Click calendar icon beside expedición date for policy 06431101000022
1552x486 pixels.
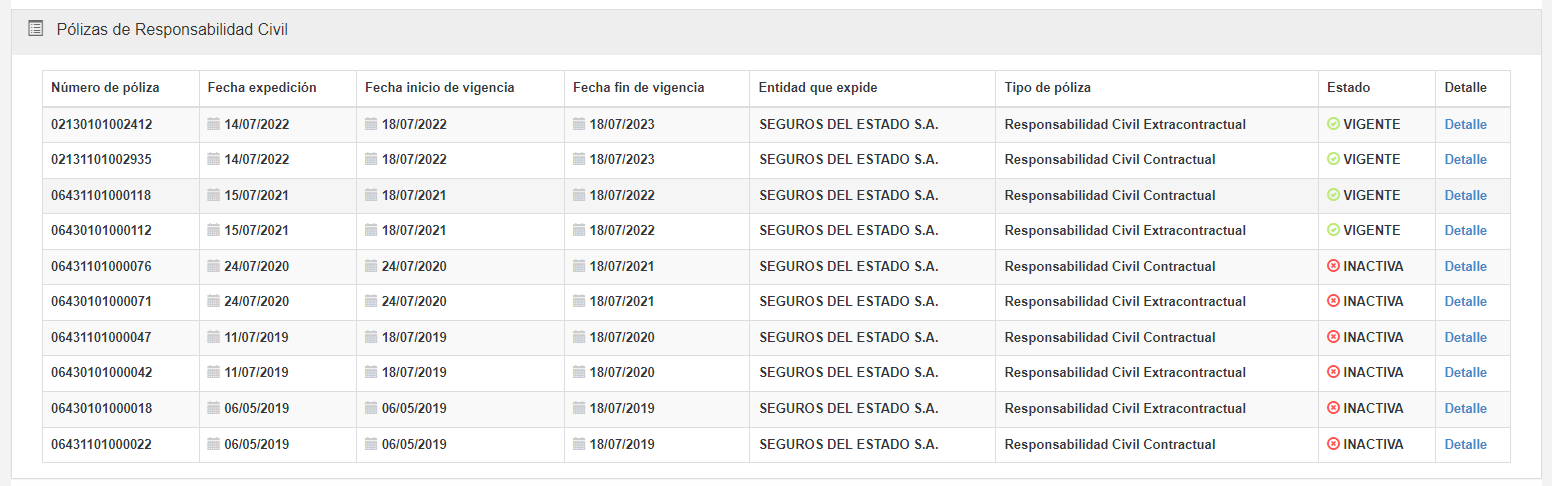click(213, 444)
